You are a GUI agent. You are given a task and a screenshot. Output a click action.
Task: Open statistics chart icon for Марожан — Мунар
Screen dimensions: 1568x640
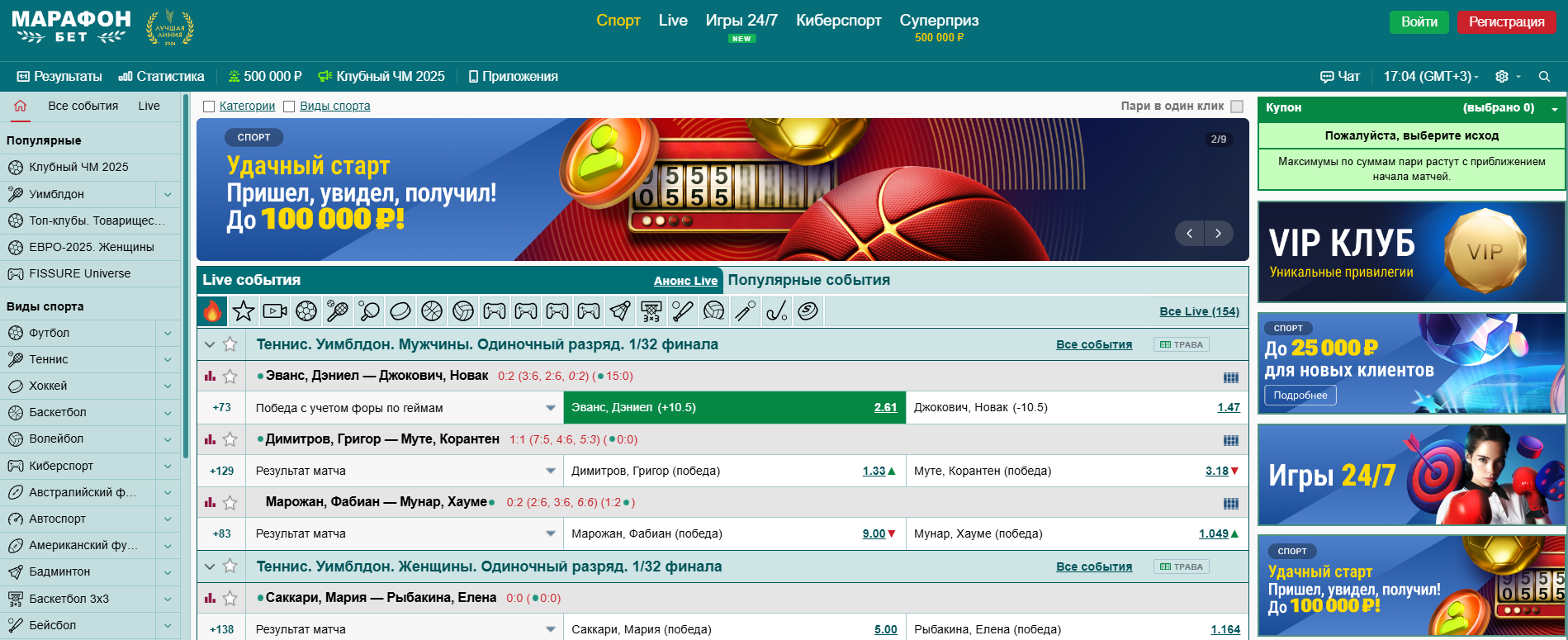[x=211, y=502]
